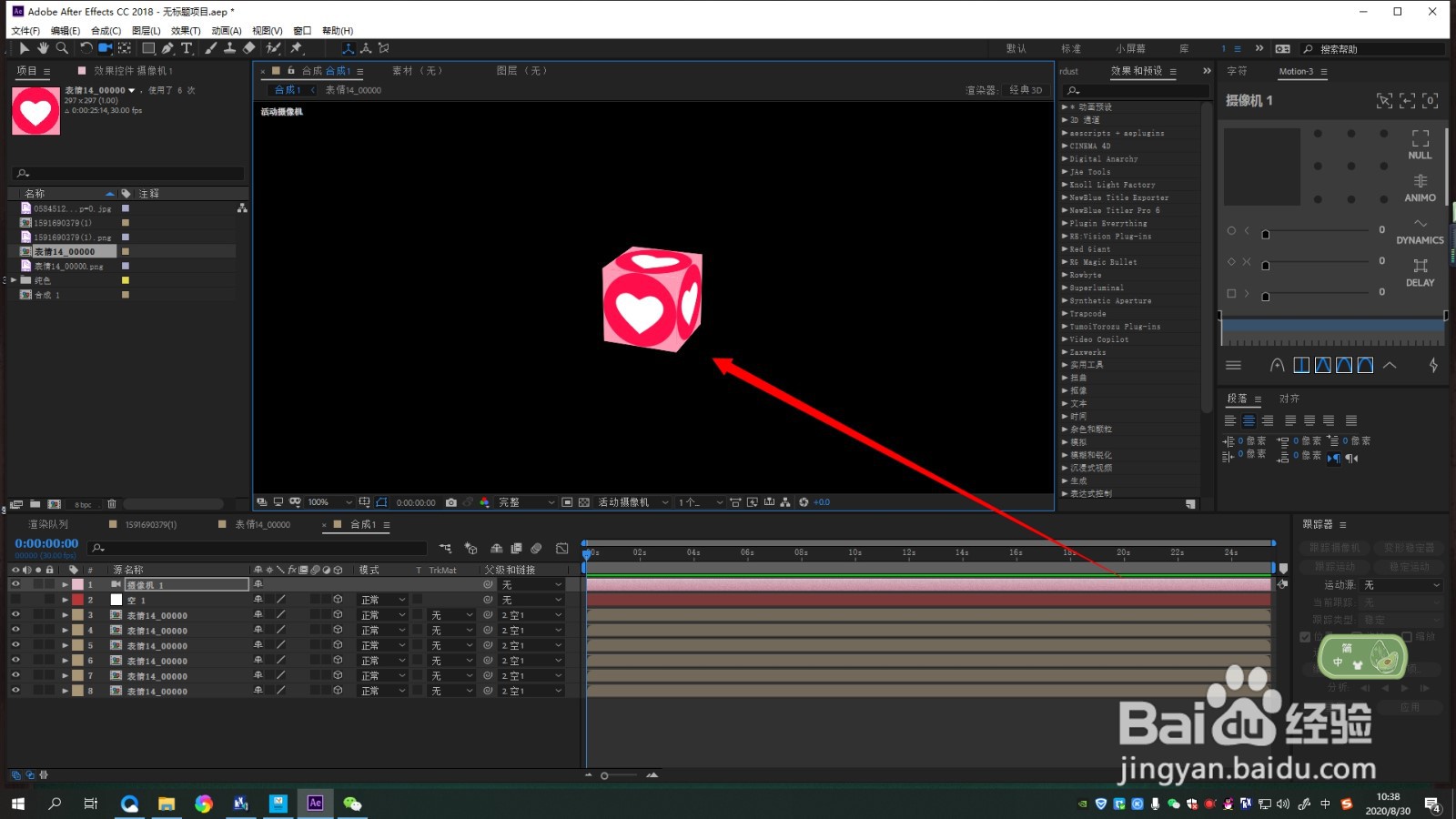Open parent dropdown for layer 5

[x=531, y=645]
